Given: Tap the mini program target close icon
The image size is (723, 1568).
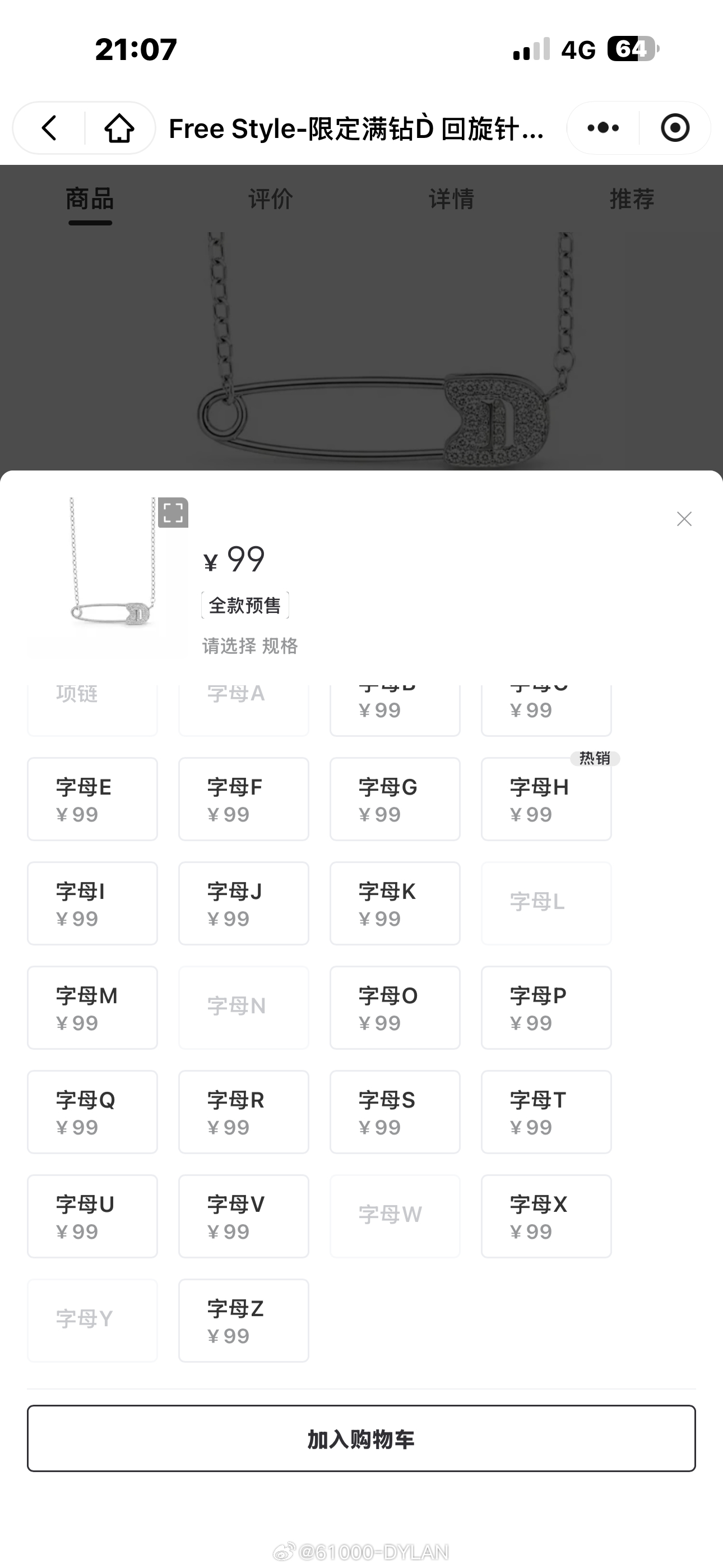Looking at the screenshot, I should (x=675, y=128).
